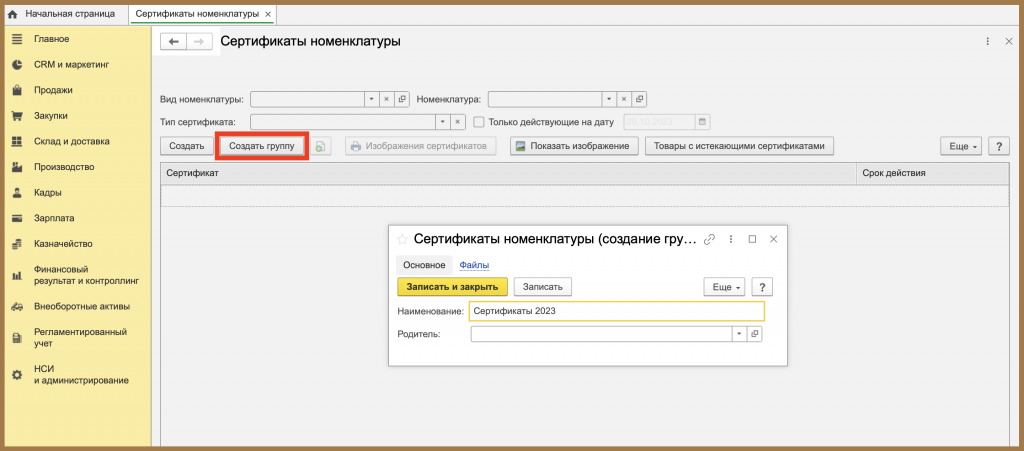
Task: Click the Наименование input field
Action: tap(616, 311)
